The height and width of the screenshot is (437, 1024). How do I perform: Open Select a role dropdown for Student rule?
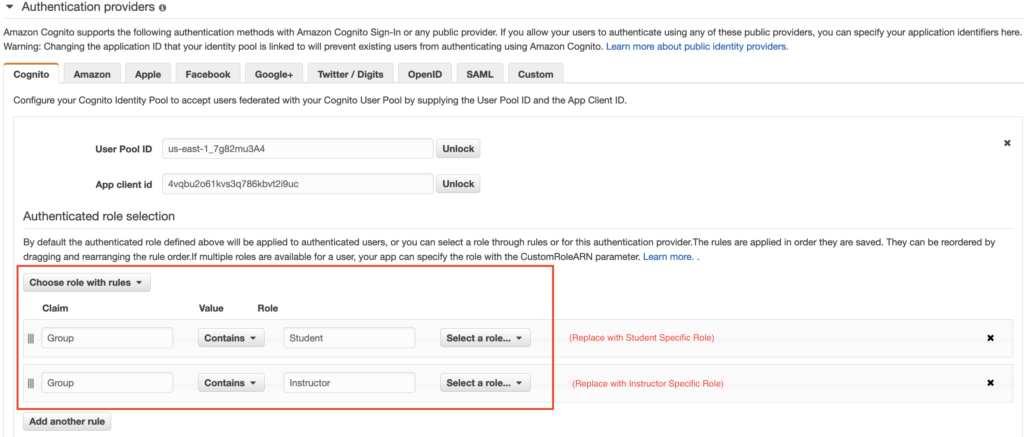pos(485,338)
